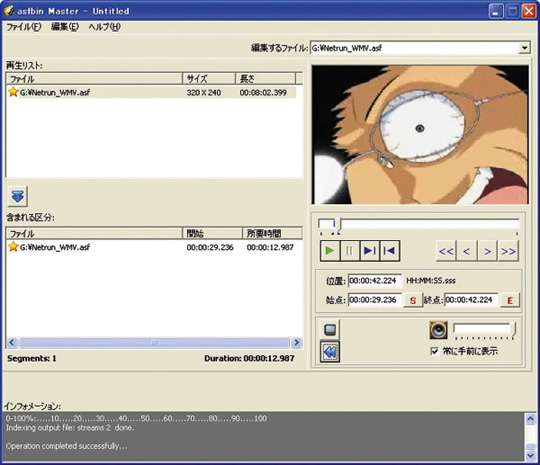The width and height of the screenshot is (540, 465).
Task: Click the 始点 start time field
Action: 375,300
